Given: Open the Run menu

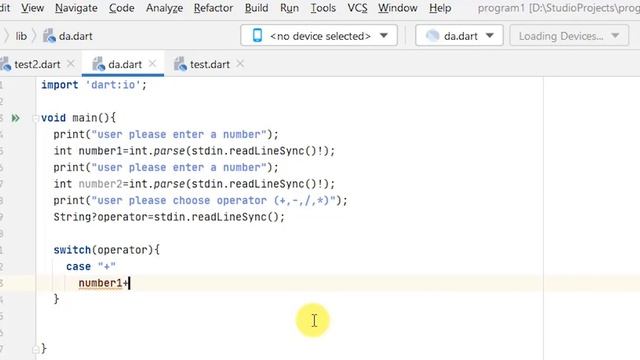Looking at the screenshot, I should tap(289, 8).
